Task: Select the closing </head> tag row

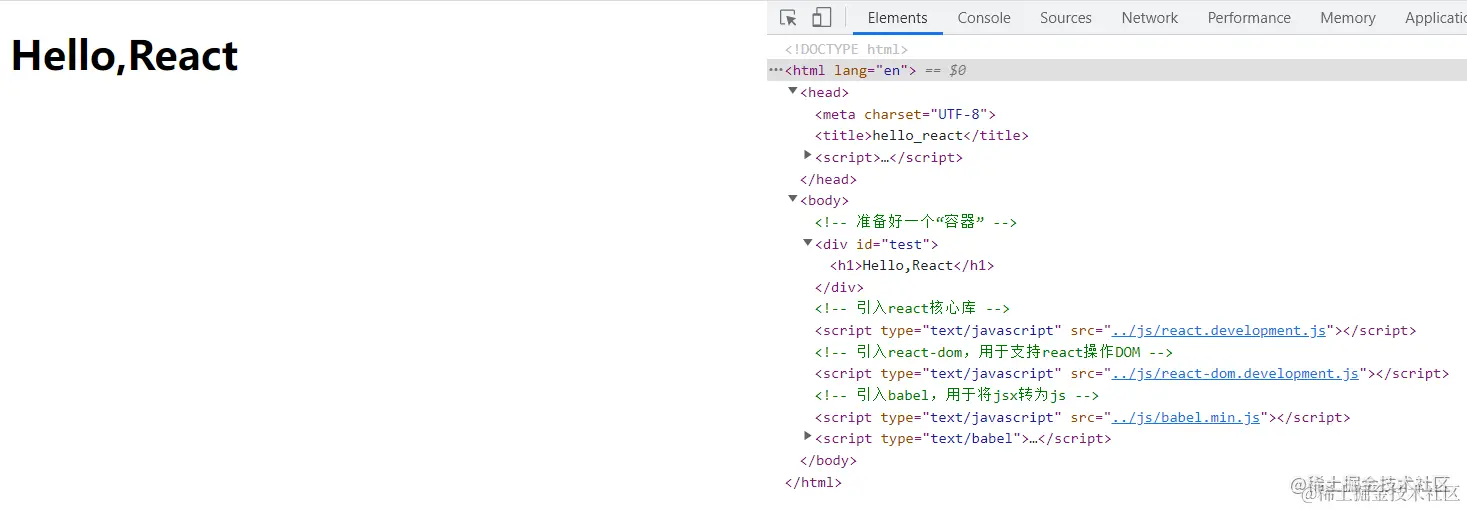Action: pyautogui.click(x=828, y=179)
